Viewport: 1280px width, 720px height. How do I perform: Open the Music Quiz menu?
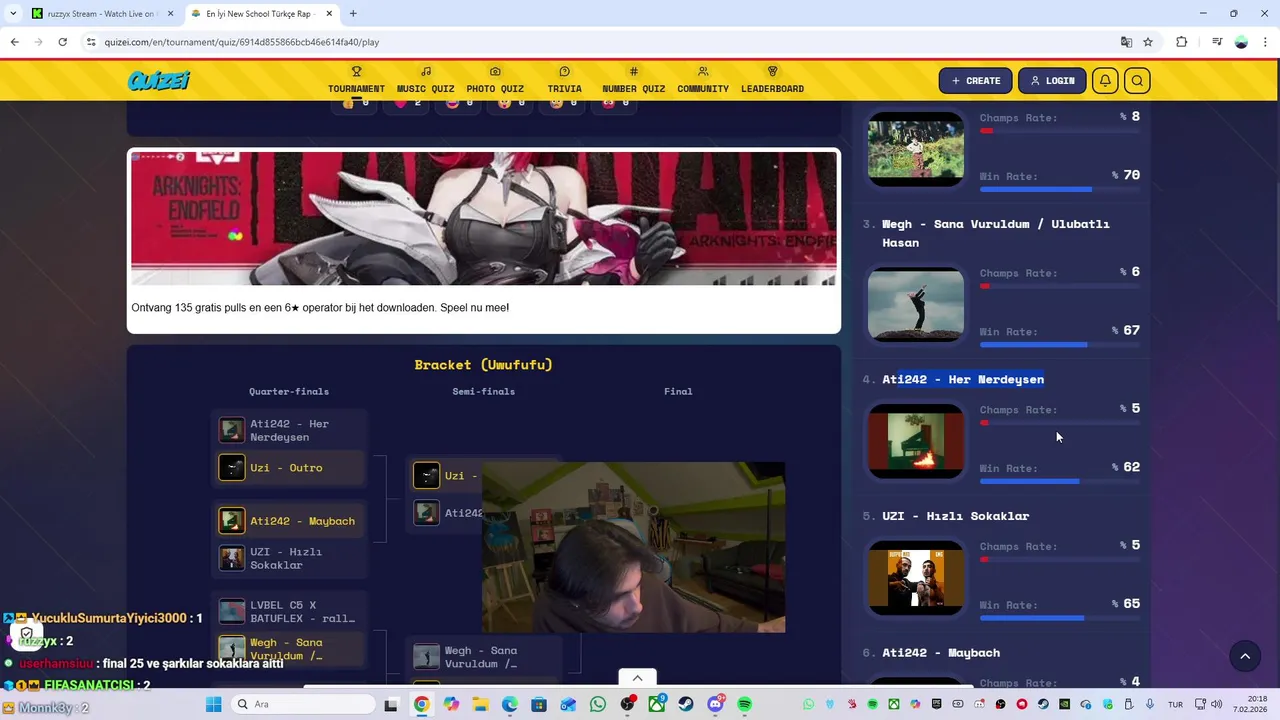click(x=425, y=80)
